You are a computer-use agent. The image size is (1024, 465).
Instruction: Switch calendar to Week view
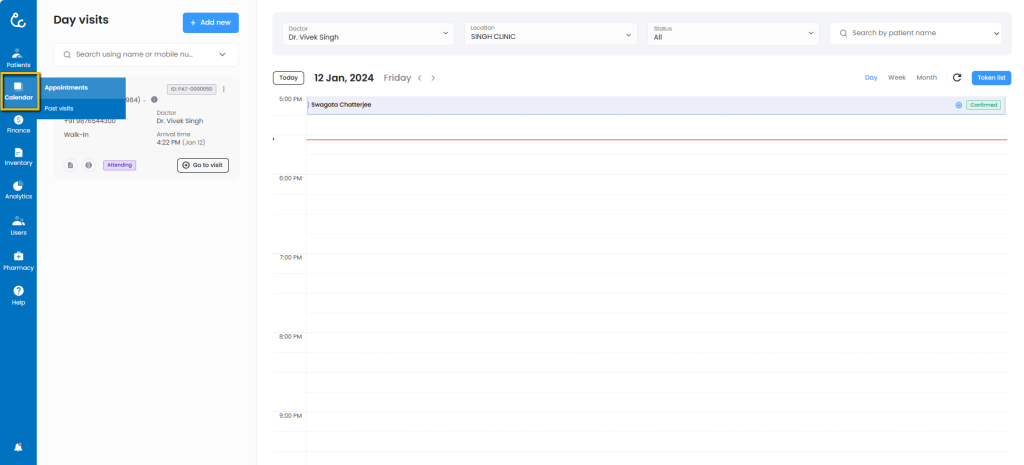coord(897,77)
